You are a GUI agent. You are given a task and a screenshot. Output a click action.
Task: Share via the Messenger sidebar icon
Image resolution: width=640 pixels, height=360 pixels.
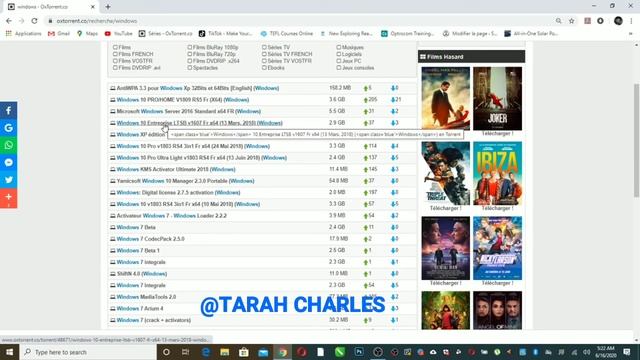coord(9,162)
